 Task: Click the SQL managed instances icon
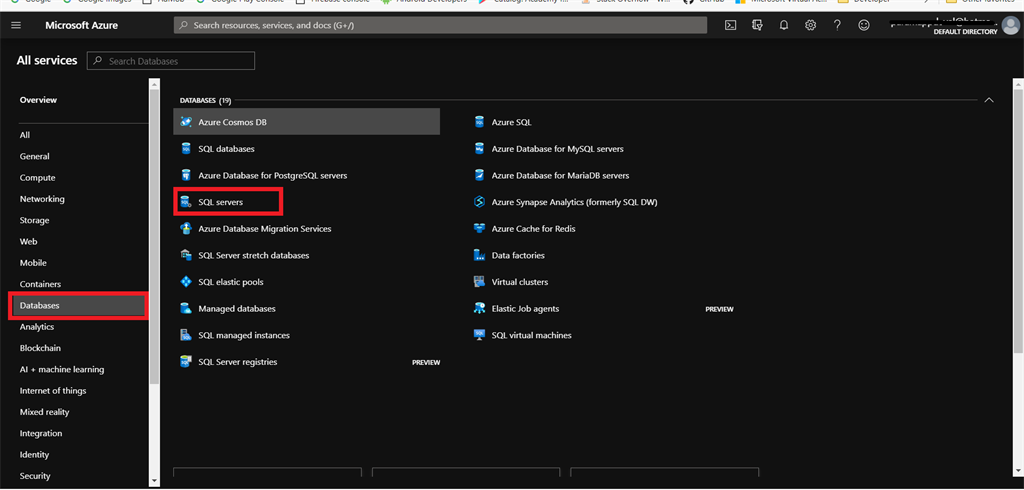[x=186, y=335]
